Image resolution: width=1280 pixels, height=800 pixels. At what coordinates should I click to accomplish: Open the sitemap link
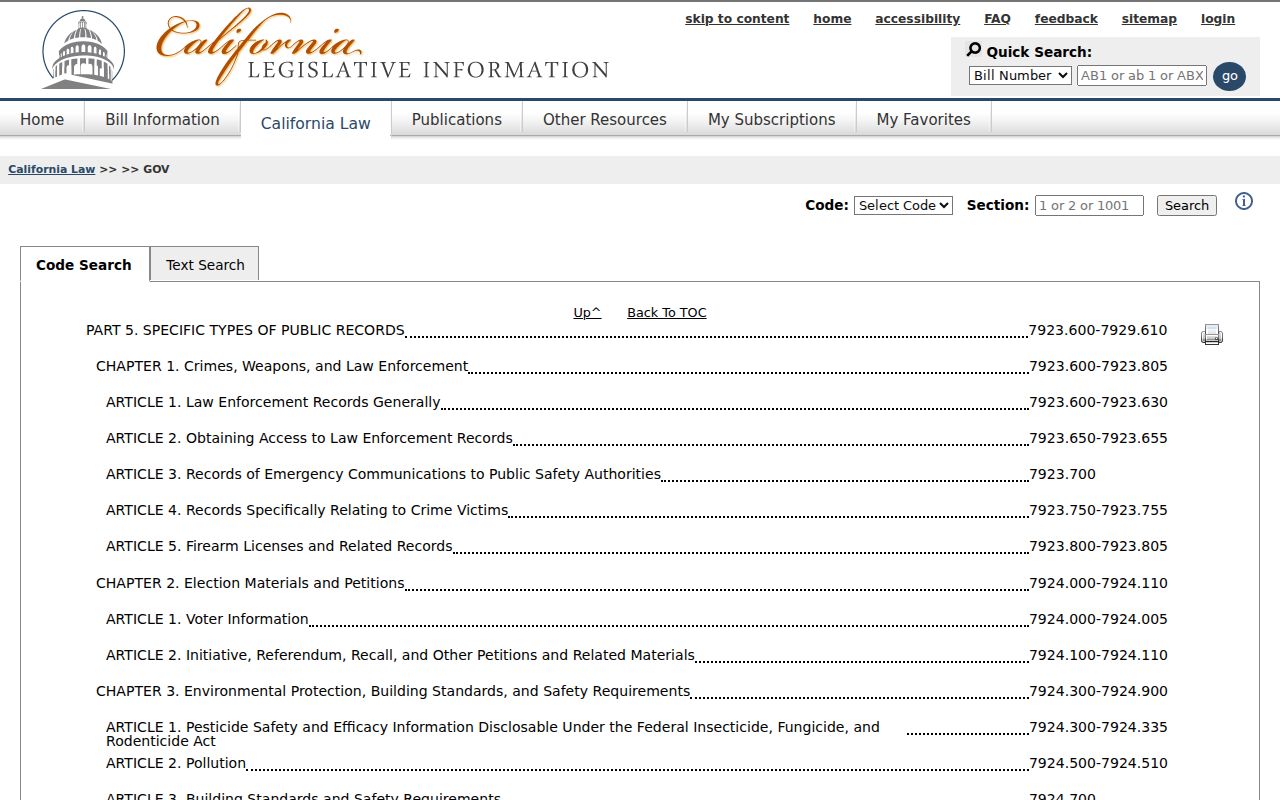1149,19
